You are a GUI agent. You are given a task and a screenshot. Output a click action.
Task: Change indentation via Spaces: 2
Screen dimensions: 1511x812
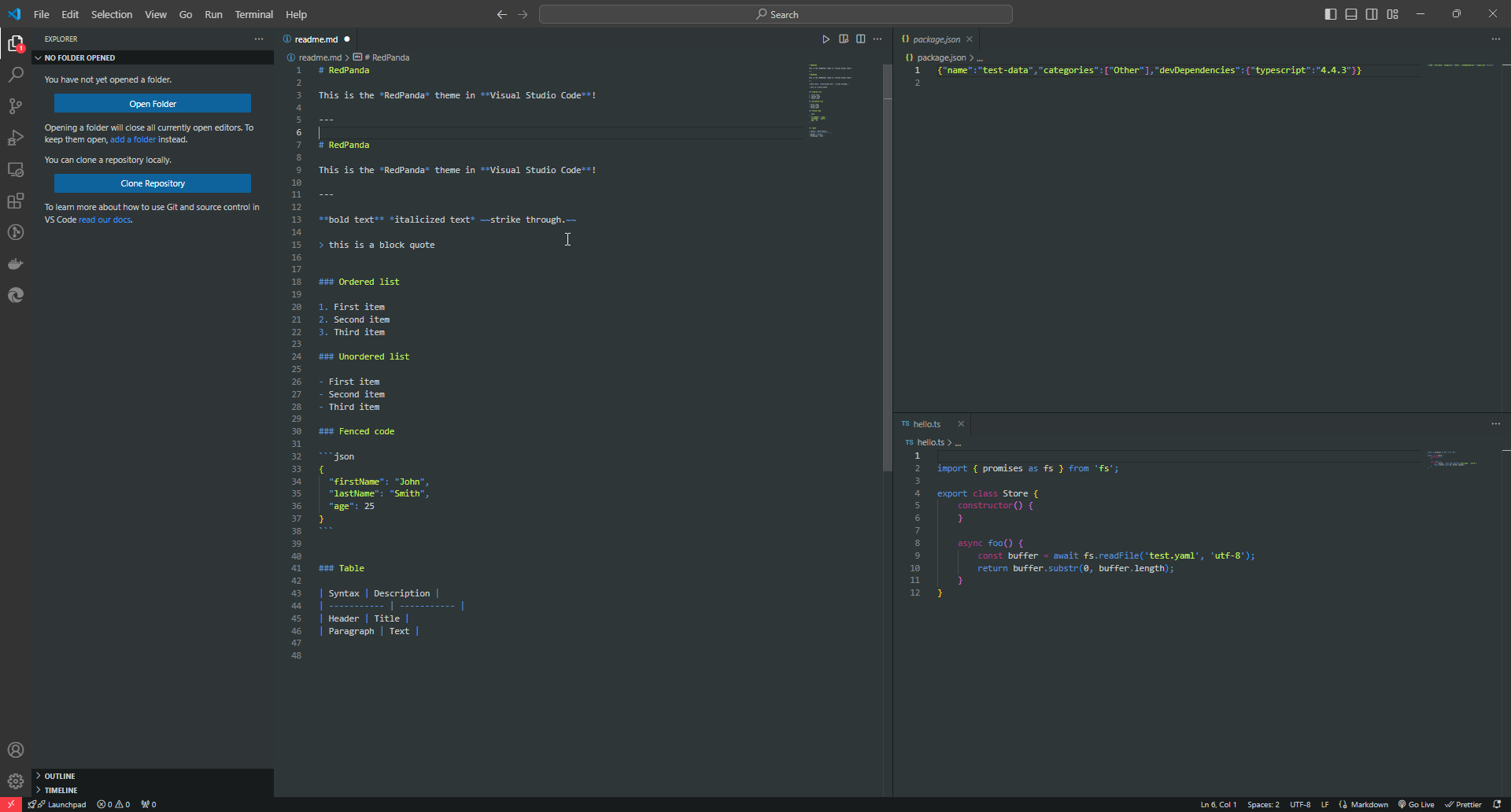1263,804
